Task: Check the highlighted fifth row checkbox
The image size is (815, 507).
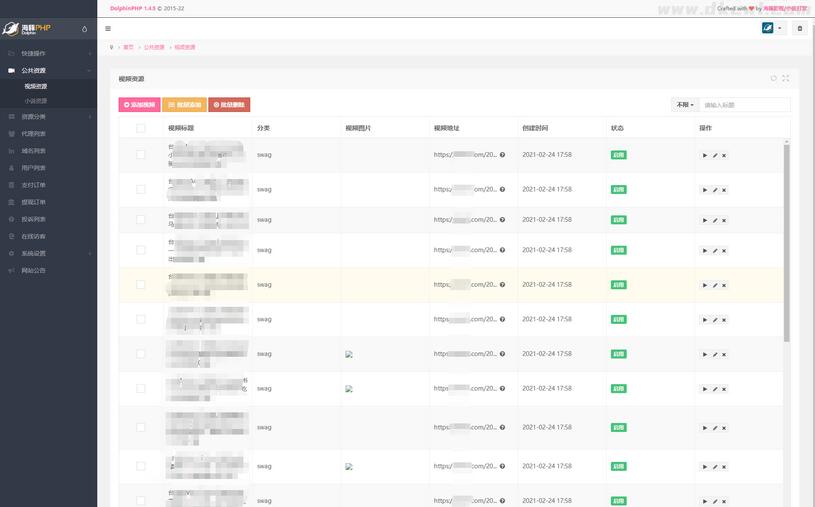Action: pos(141,285)
